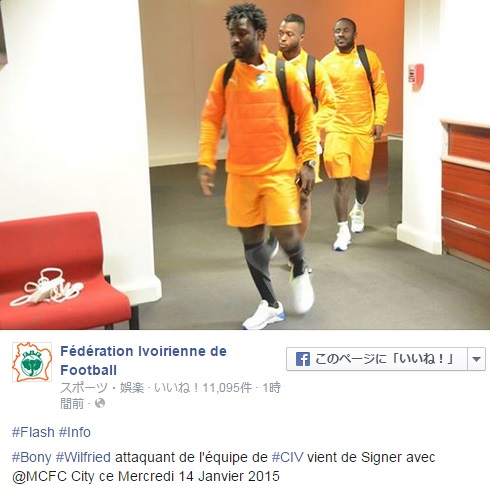Follow the #Bony hashtag link

[32, 457]
